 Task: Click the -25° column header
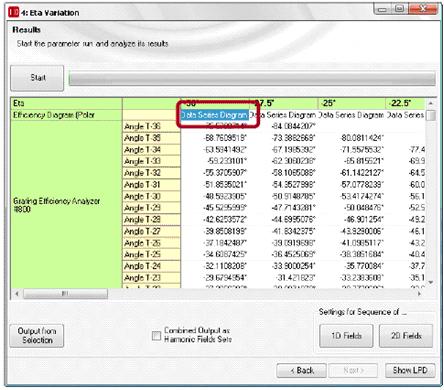coord(351,103)
